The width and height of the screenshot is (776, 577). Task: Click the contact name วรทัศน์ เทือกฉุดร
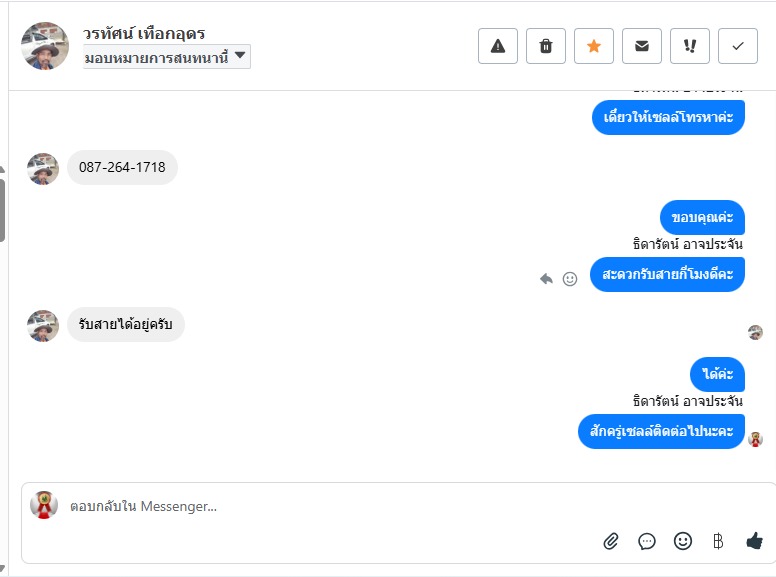(144, 33)
